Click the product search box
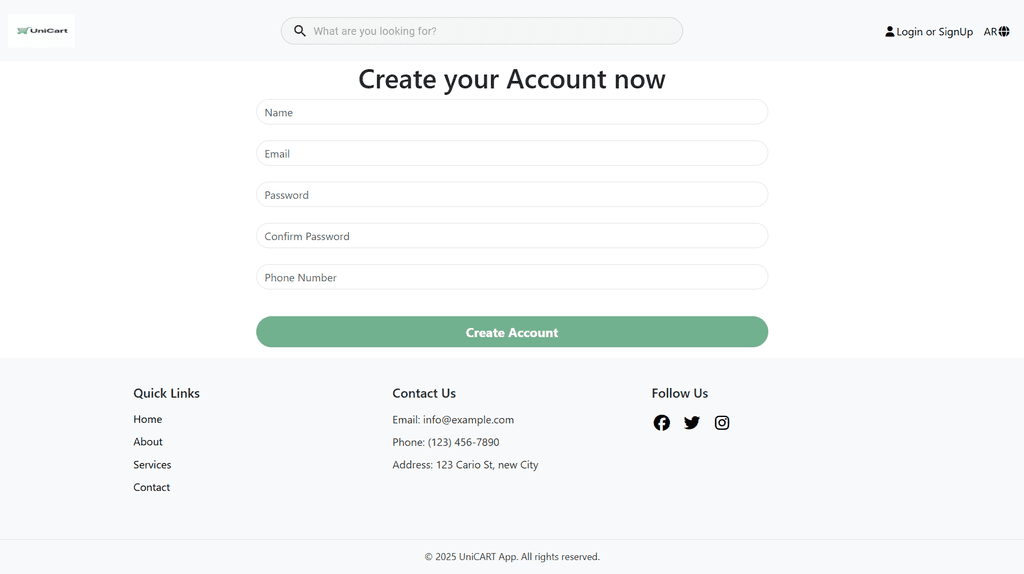This screenshot has height=574, width=1024. [490, 31]
